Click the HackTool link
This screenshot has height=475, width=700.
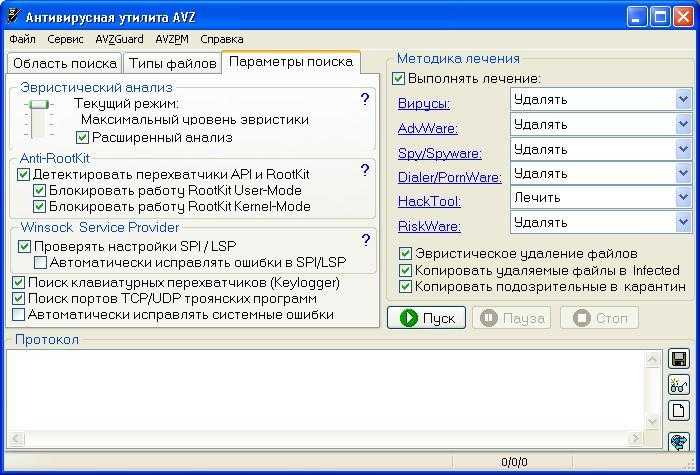pos(429,202)
